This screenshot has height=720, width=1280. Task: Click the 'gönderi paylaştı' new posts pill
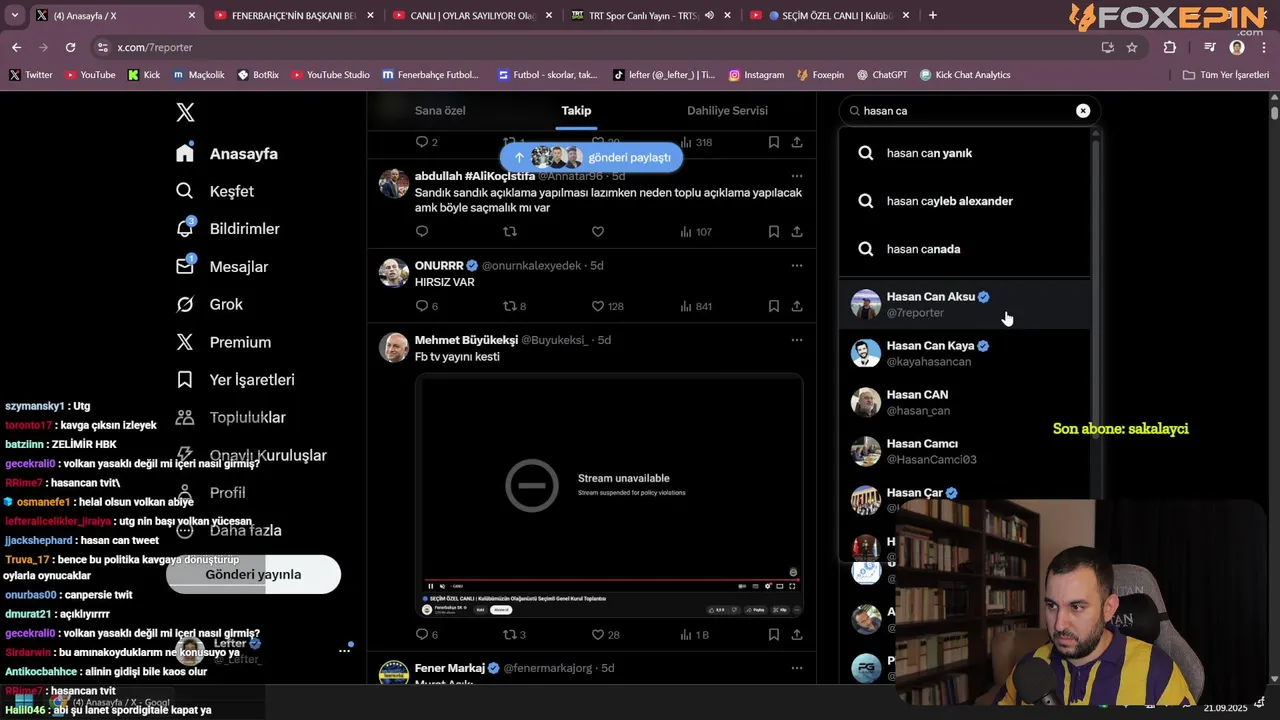591,157
